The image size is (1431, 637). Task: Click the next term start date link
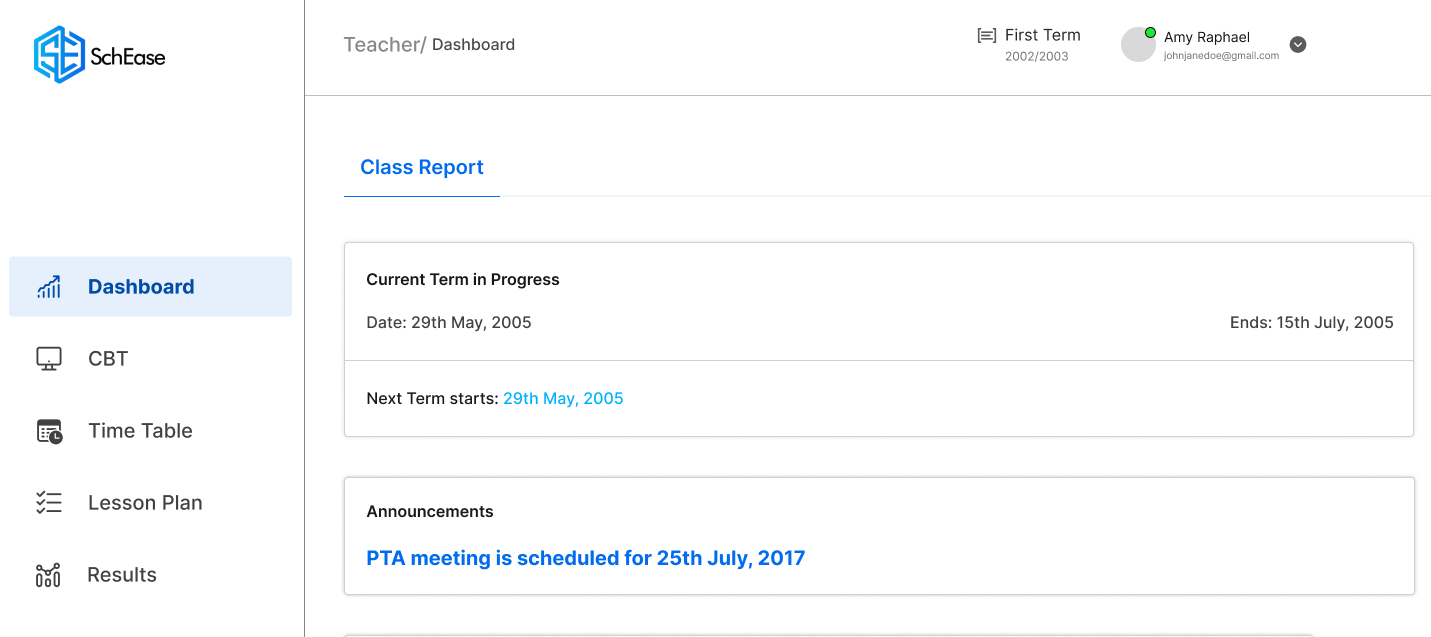point(563,398)
